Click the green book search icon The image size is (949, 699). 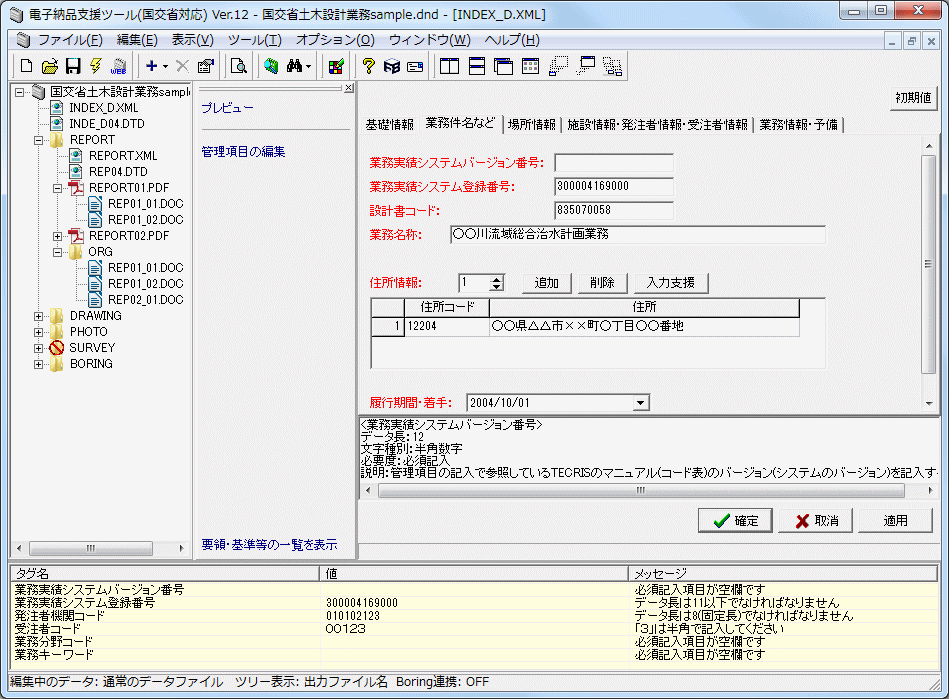[271, 66]
